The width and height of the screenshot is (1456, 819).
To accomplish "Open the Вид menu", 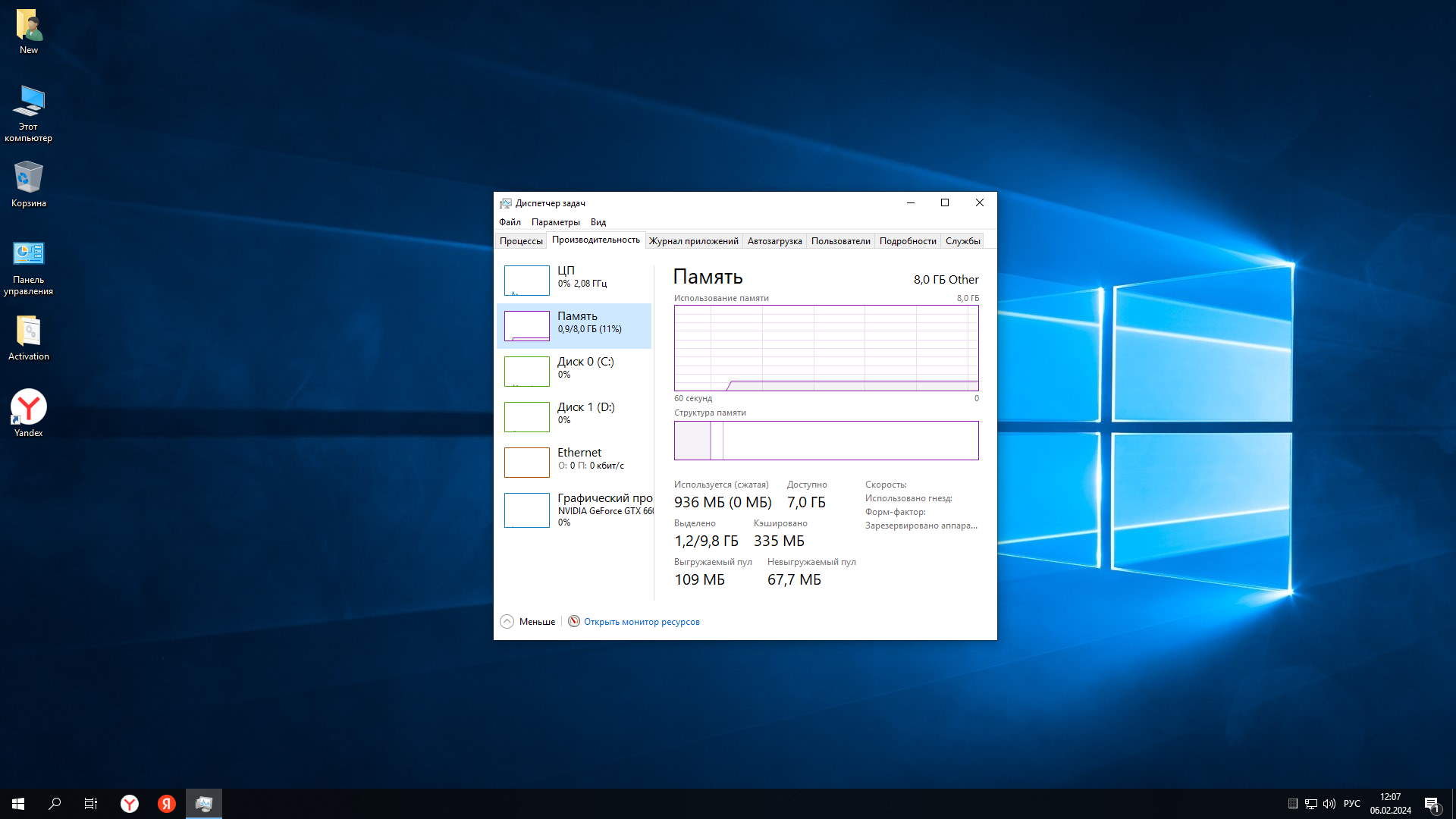I will pos(598,222).
